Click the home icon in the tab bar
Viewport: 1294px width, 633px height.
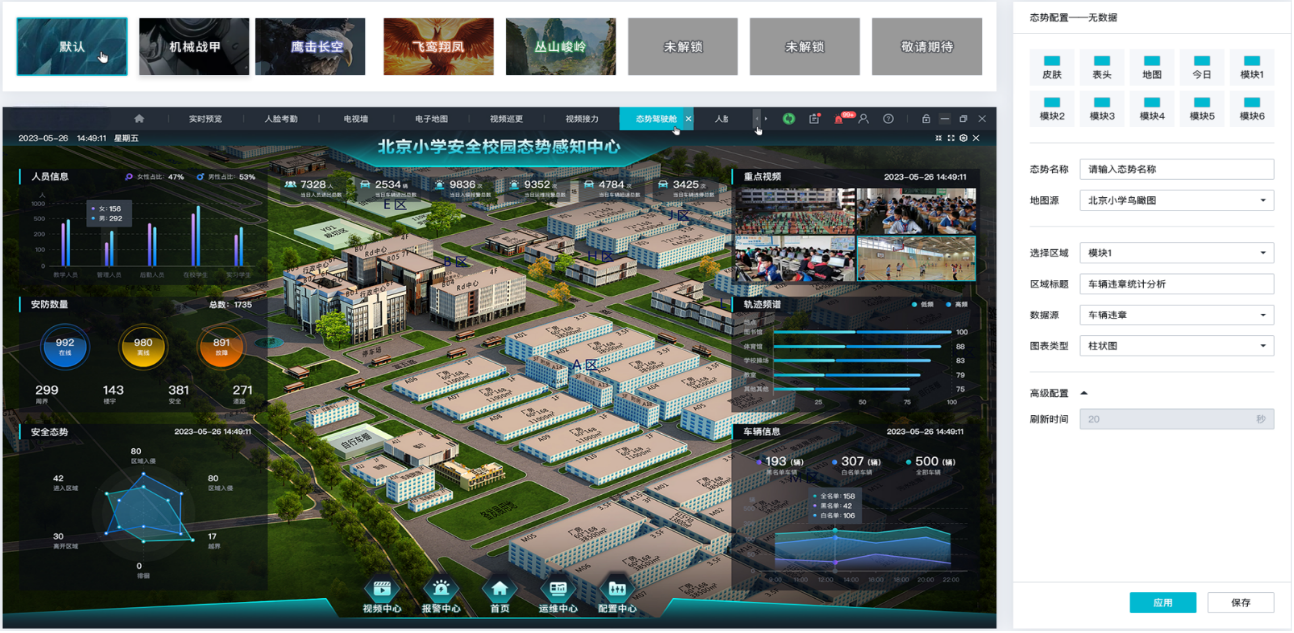tap(139, 119)
